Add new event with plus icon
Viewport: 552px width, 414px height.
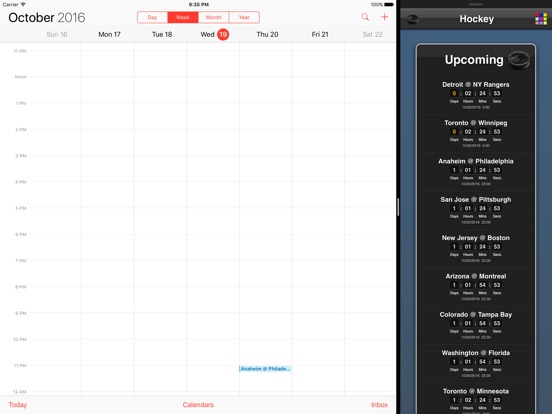(384, 17)
